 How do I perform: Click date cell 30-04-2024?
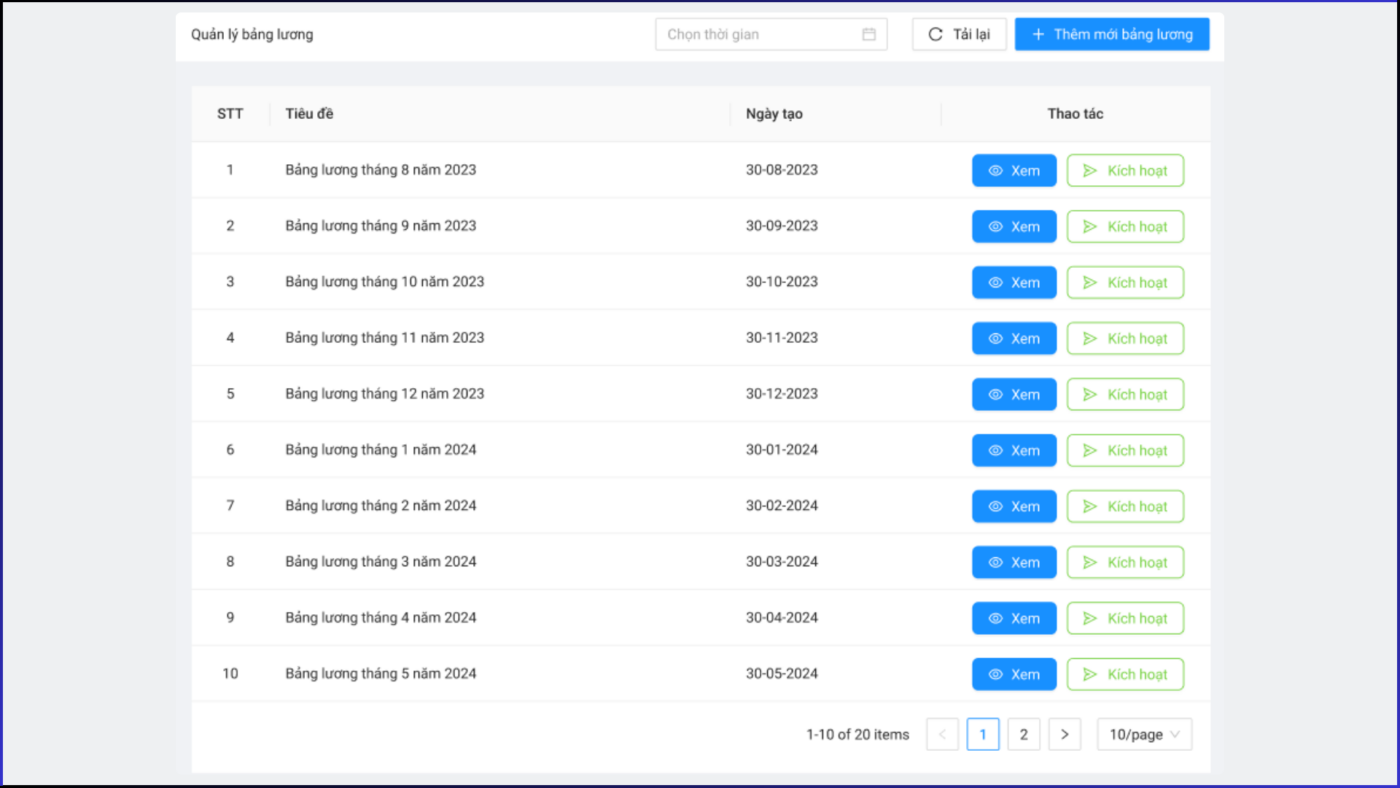[782, 618]
